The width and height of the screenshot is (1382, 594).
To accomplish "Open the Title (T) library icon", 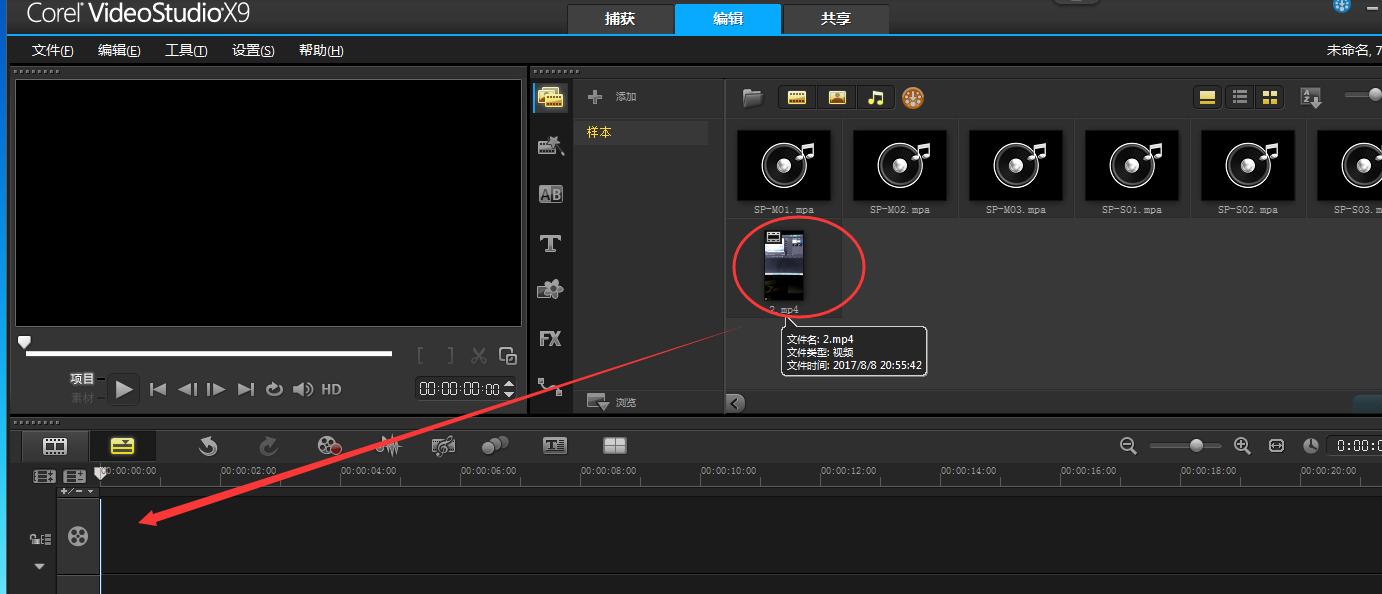I will tap(550, 243).
